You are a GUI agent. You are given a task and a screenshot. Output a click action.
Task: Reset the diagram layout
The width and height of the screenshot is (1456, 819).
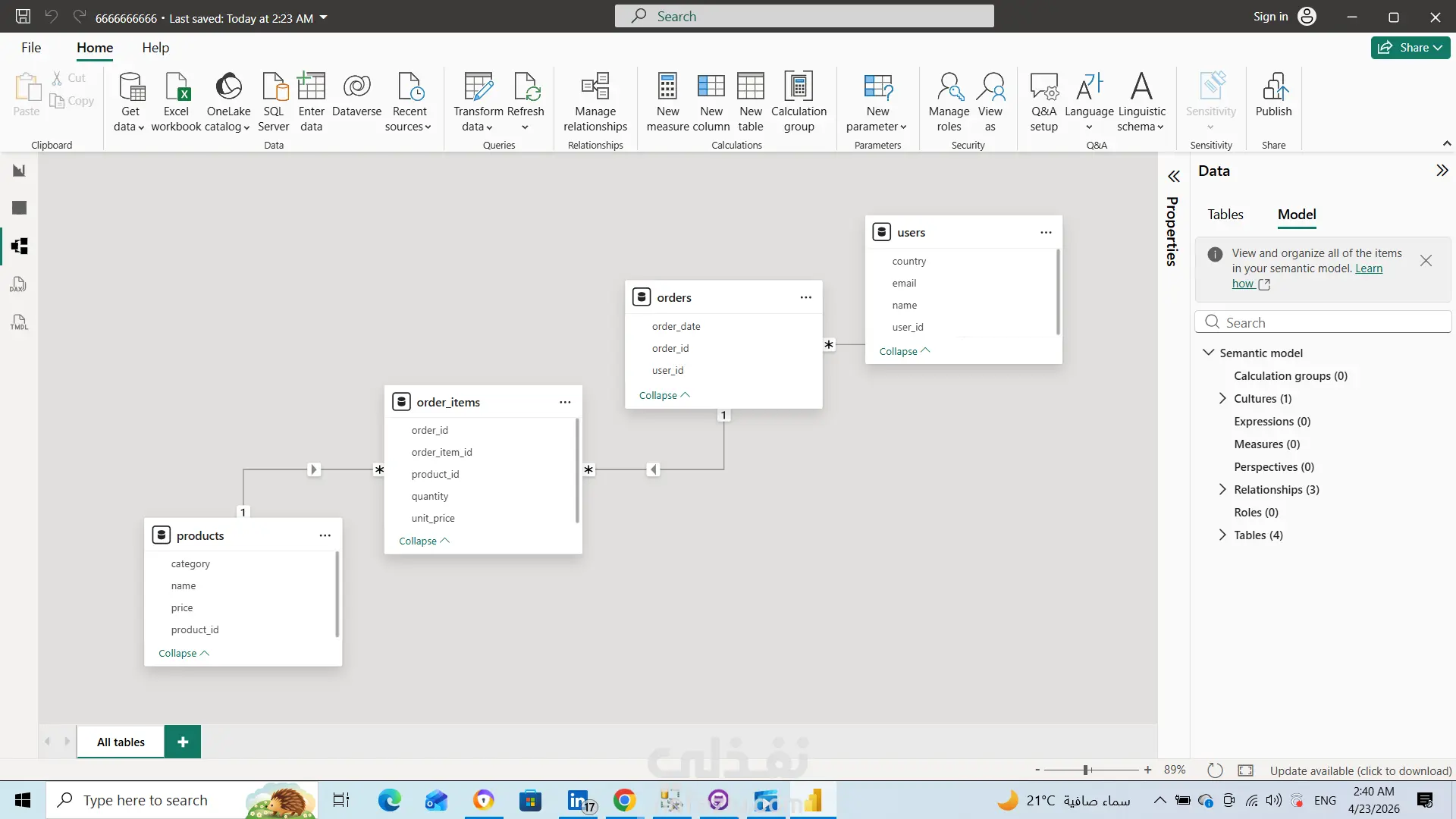[1215, 770]
